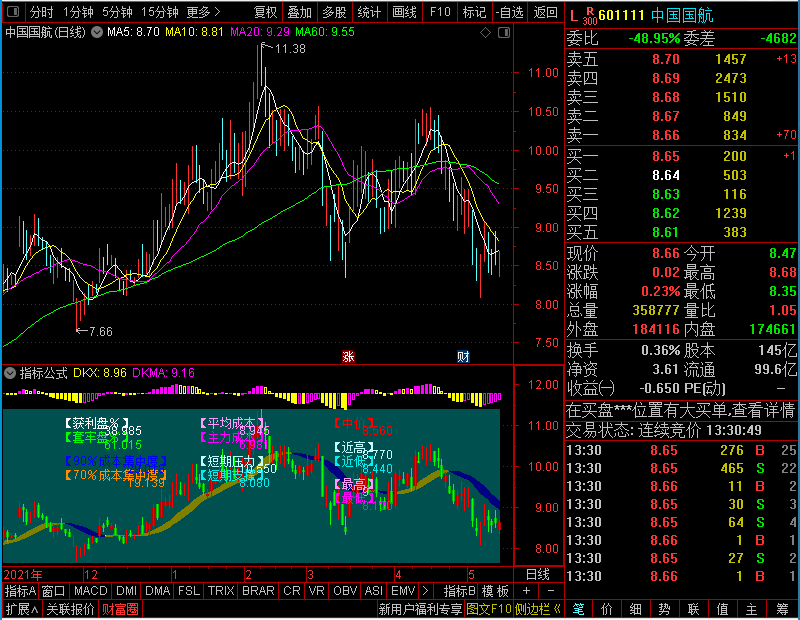Click the 返回 back button
This screenshot has height=620, width=800.
tap(545, 12)
